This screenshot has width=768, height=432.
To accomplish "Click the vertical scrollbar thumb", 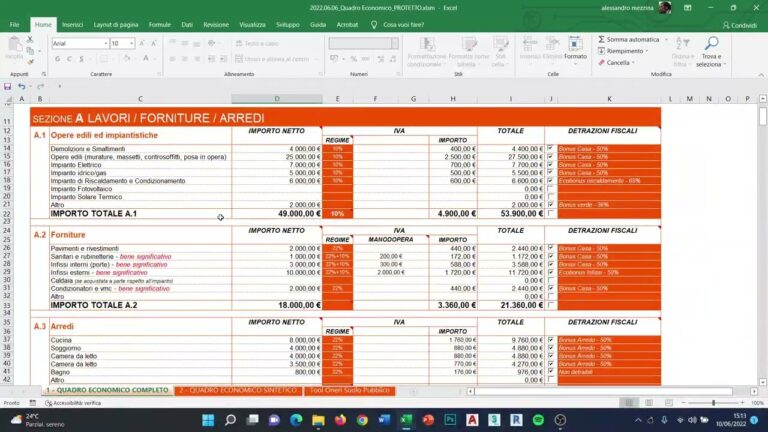I will (763, 117).
